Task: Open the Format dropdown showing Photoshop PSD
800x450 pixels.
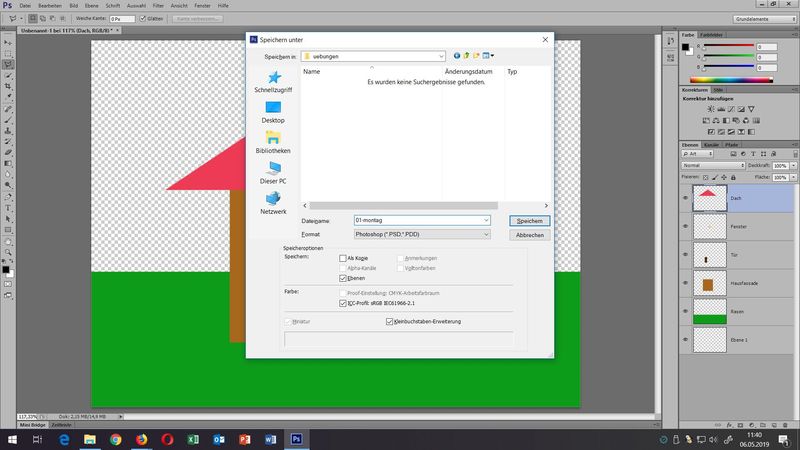Action: point(422,234)
